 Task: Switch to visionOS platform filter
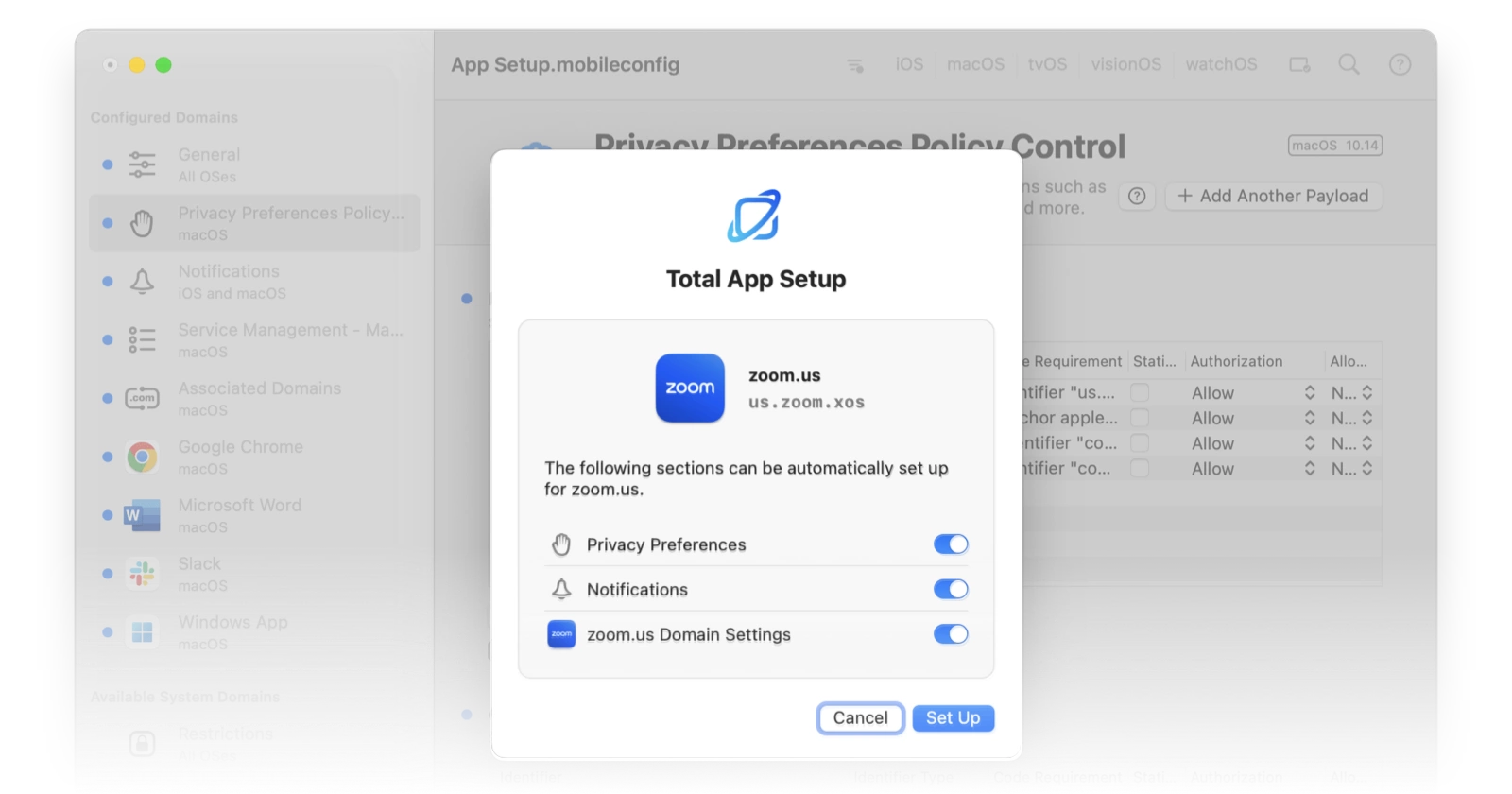click(1125, 64)
